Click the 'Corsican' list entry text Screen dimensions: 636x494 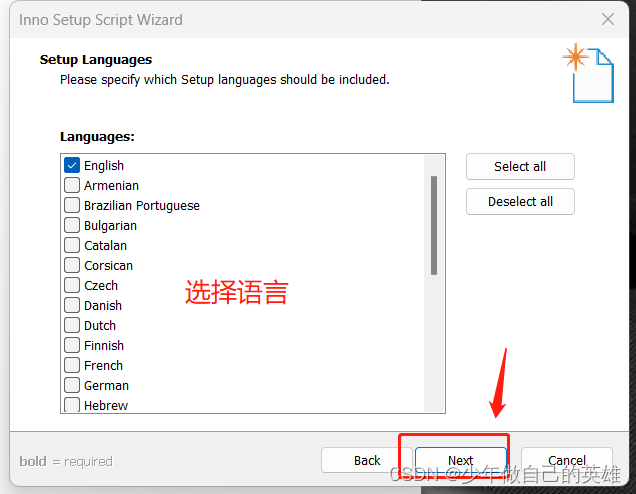108,266
